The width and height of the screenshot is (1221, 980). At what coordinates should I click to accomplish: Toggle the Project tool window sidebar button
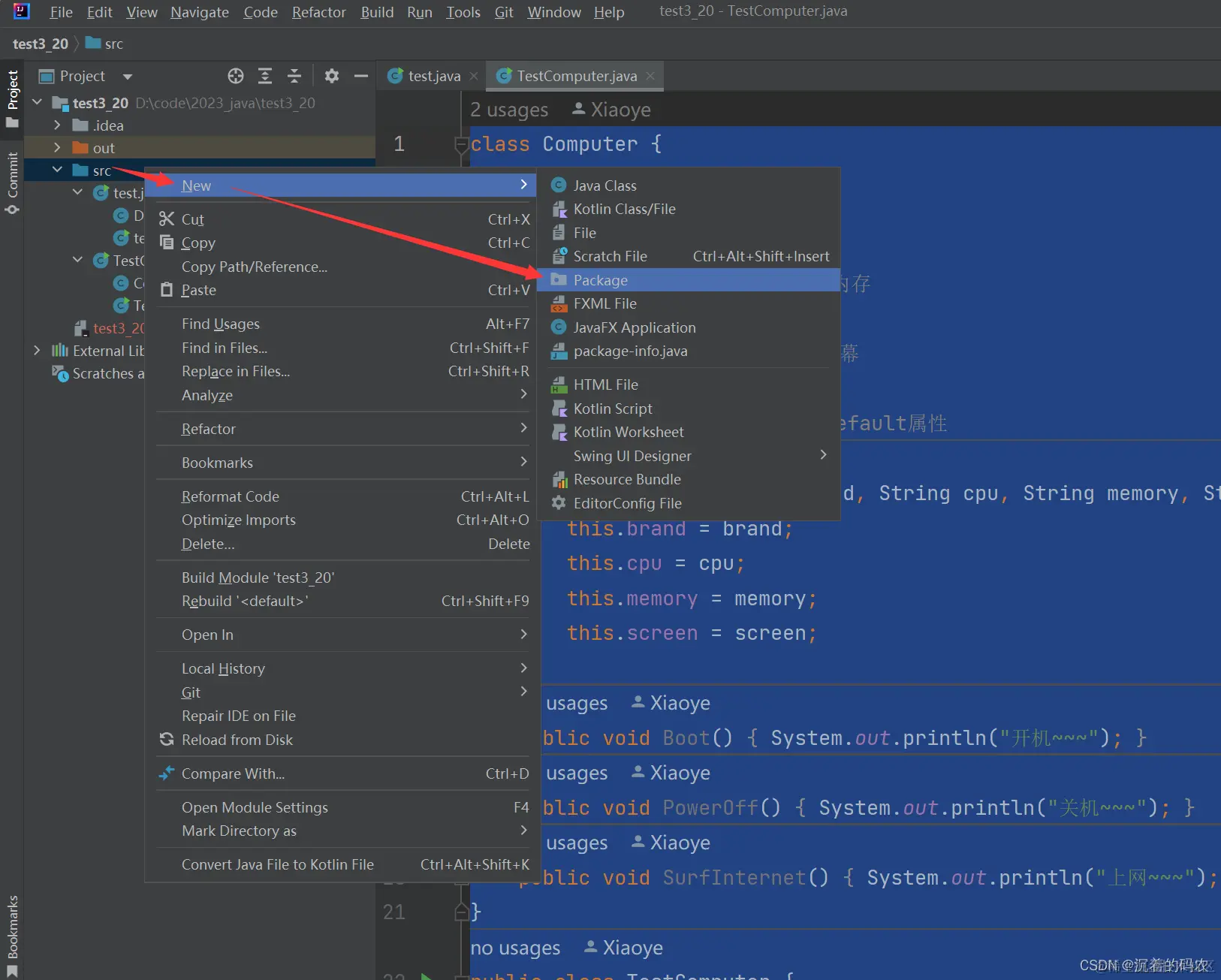(12, 98)
